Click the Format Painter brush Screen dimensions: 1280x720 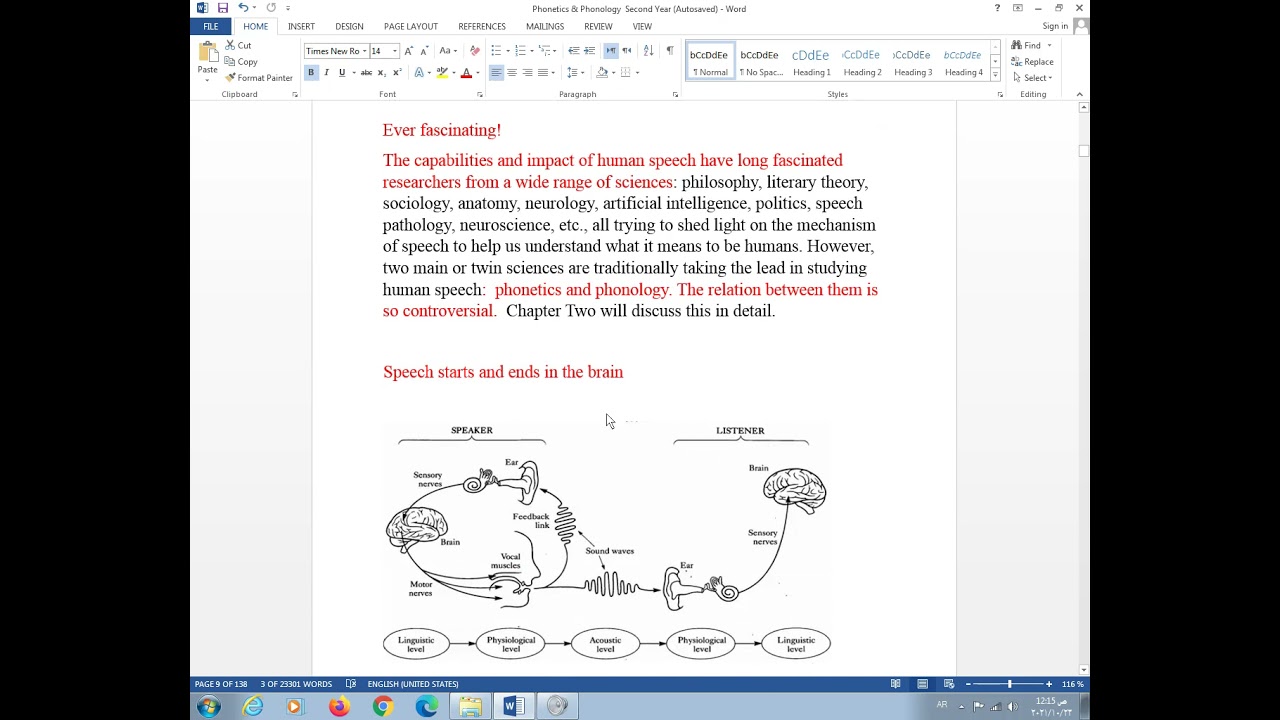230,77
